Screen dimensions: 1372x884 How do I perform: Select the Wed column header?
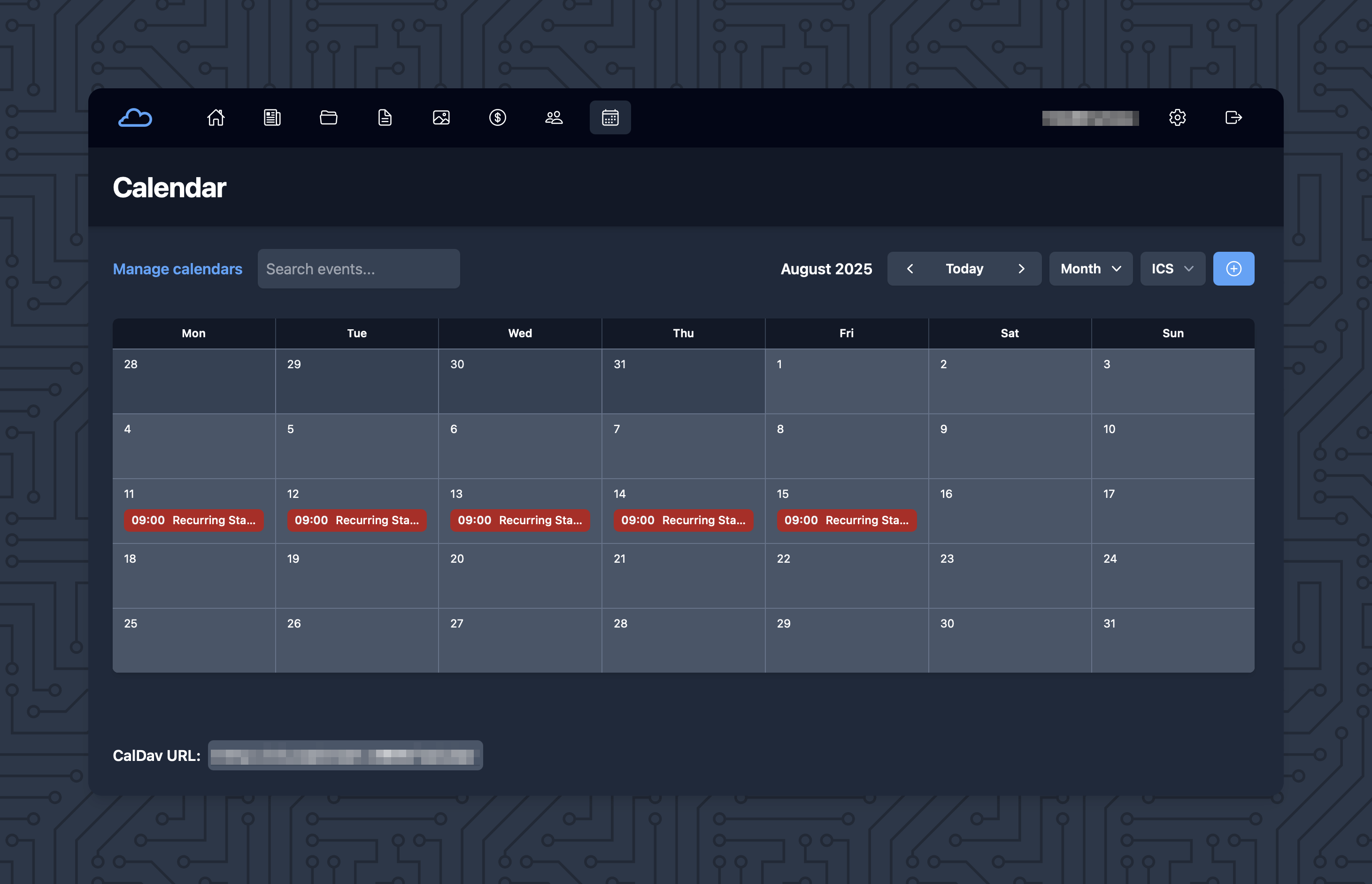[520, 333]
